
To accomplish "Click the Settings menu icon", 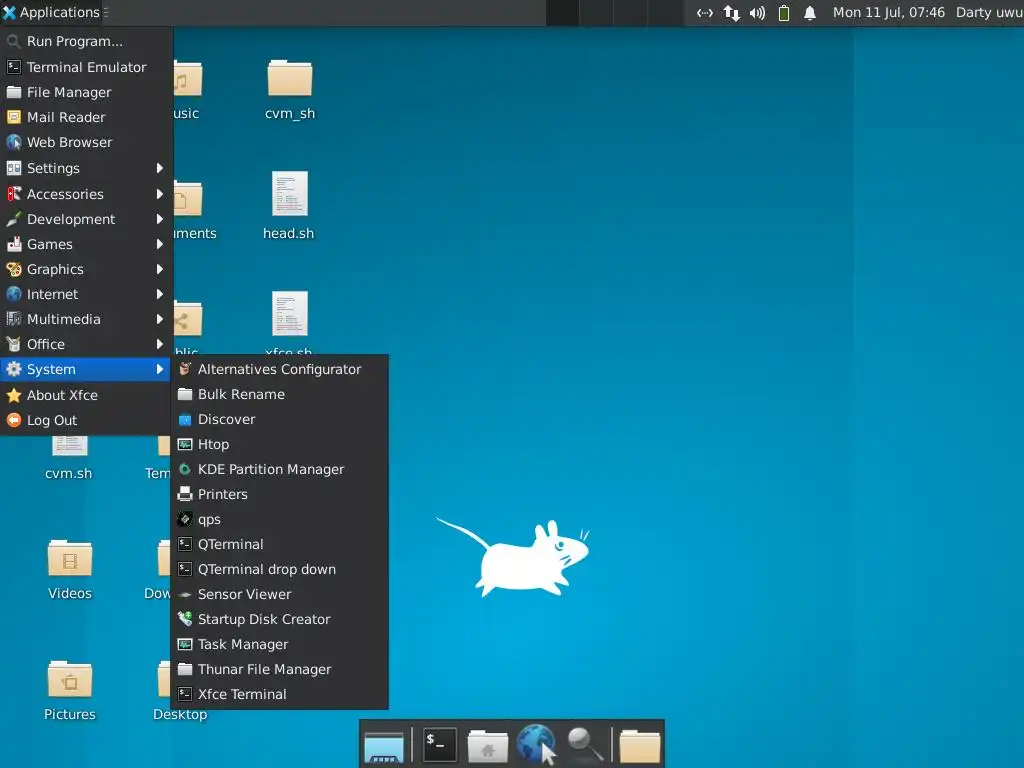I will click(x=14, y=168).
